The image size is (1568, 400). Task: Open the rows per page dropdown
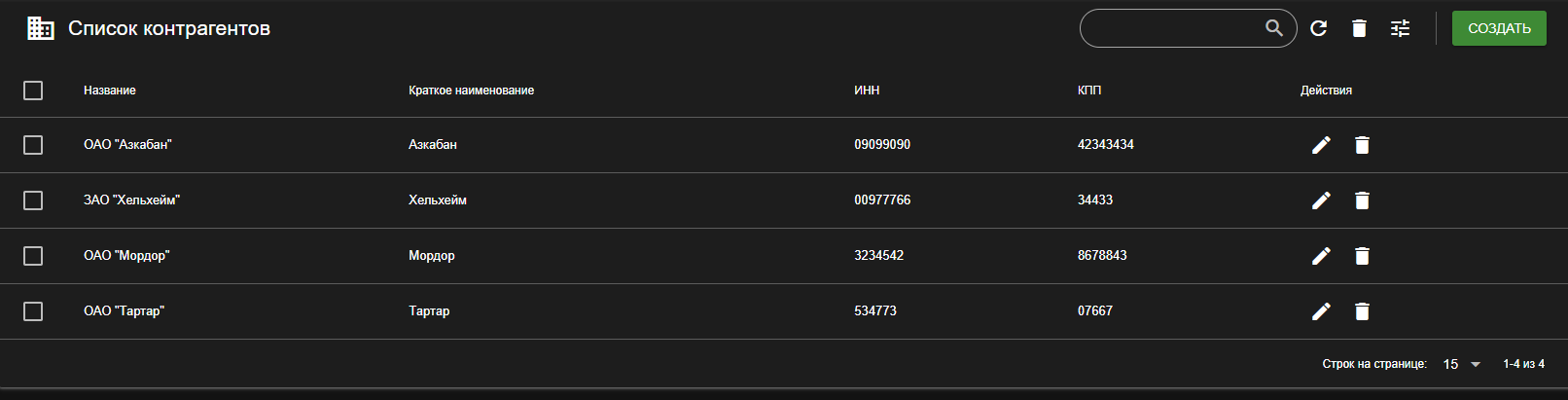(x=1461, y=364)
